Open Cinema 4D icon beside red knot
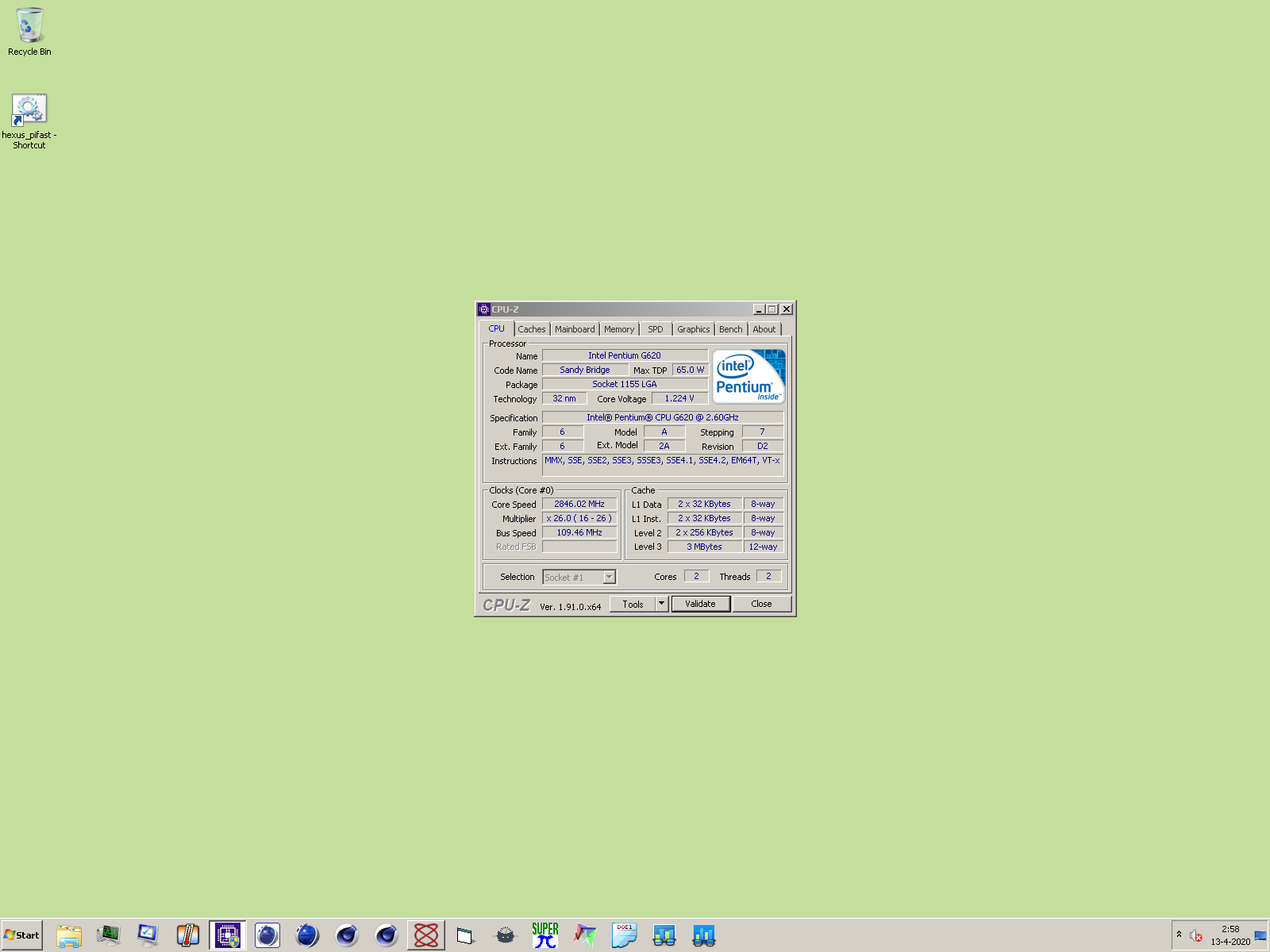The image size is (1270, 952). click(387, 935)
